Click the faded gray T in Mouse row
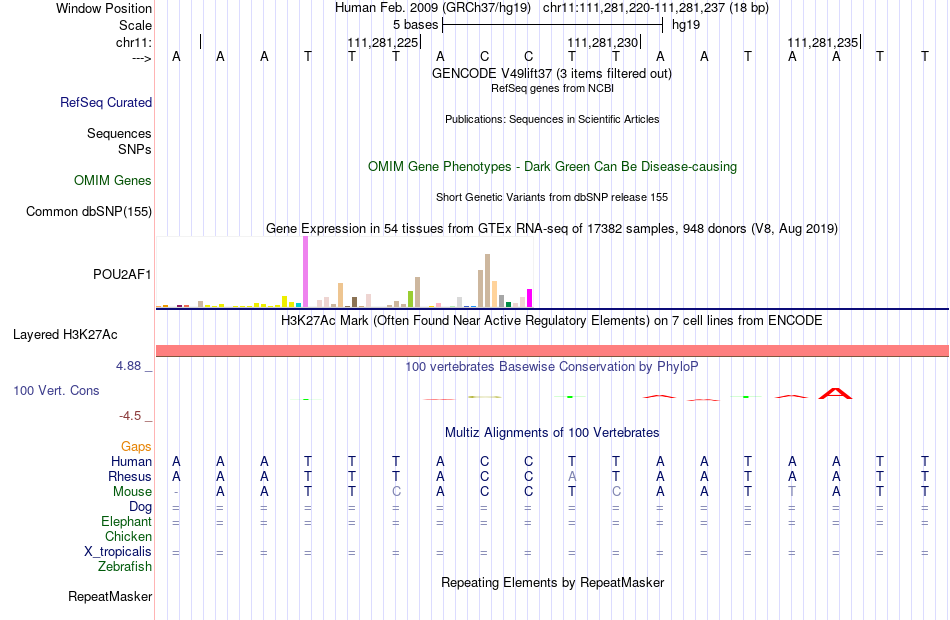This screenshot has height=620, width=950. [792, 492]
